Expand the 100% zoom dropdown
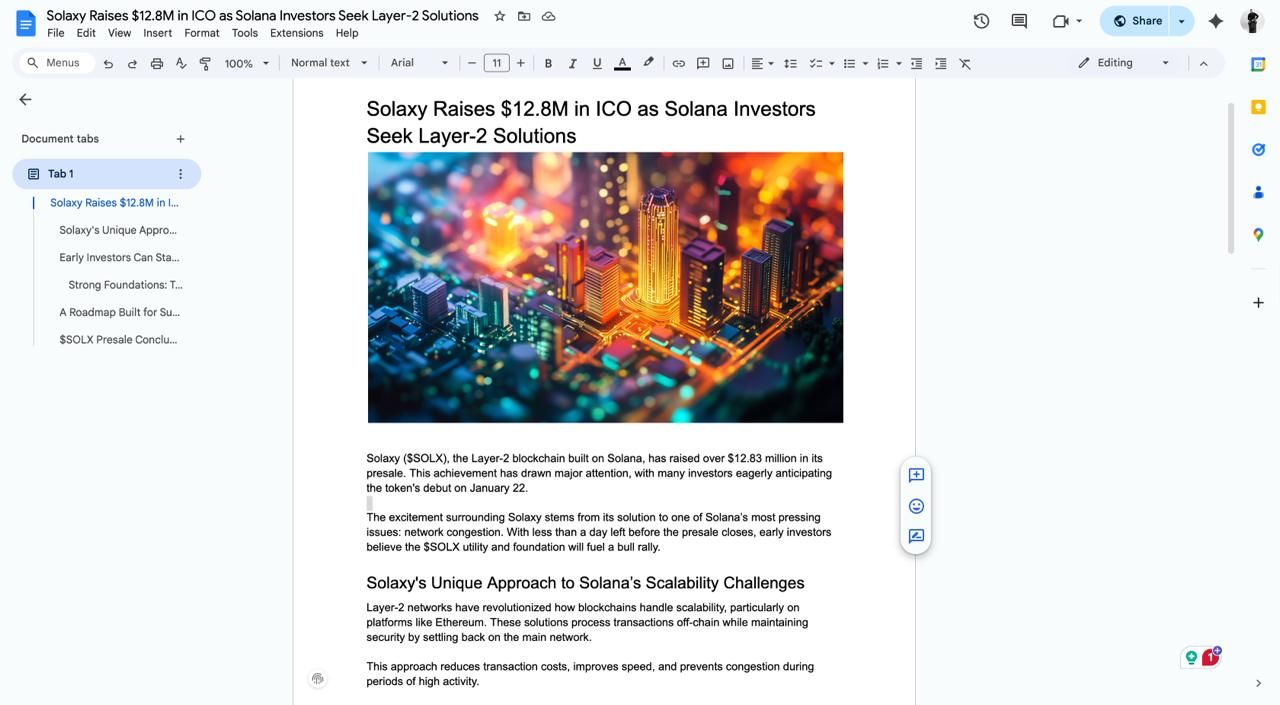 (x=246, y=63)
